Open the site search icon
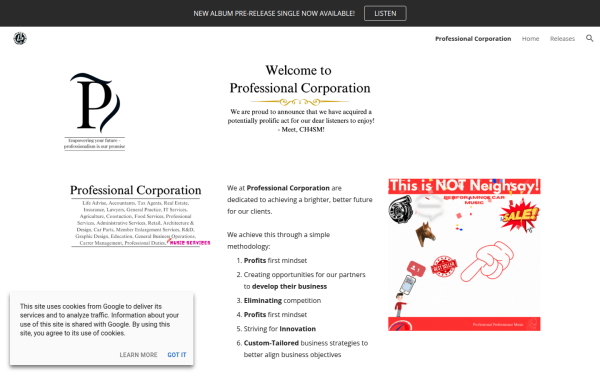This screenshot has width=600, height=375. click(x=590, y=38)
